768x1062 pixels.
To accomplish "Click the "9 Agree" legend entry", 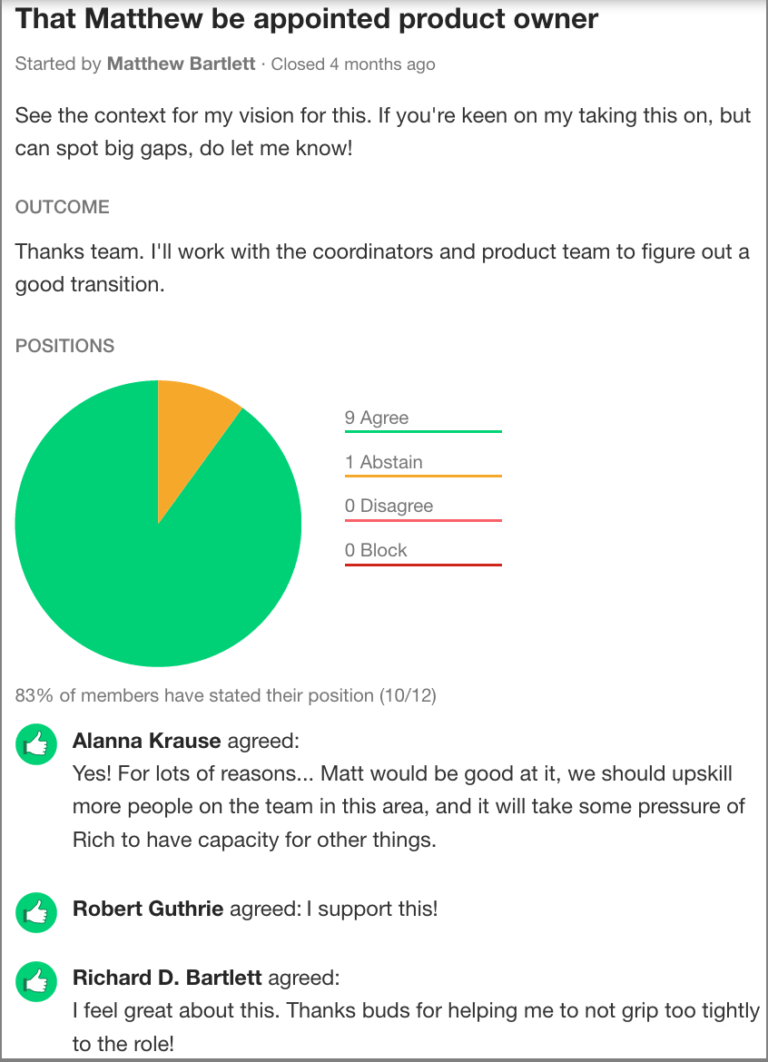I will (x=377, y=418).
